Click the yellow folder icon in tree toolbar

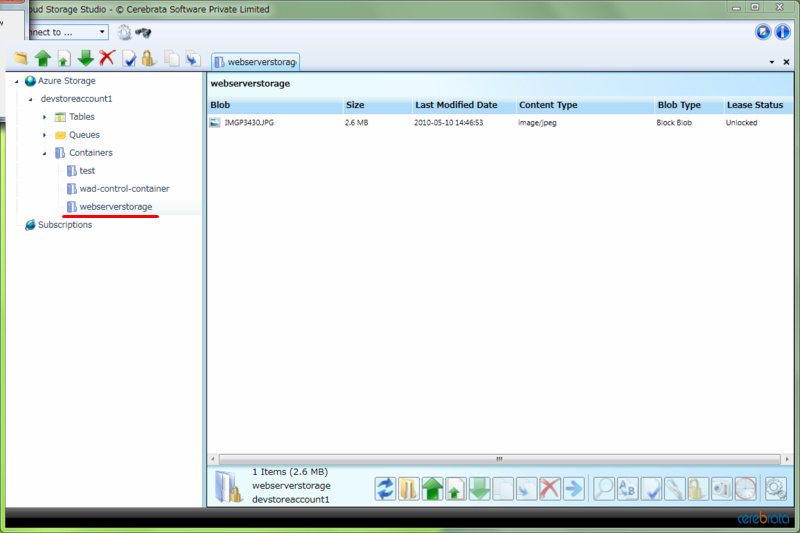(21, 59)
